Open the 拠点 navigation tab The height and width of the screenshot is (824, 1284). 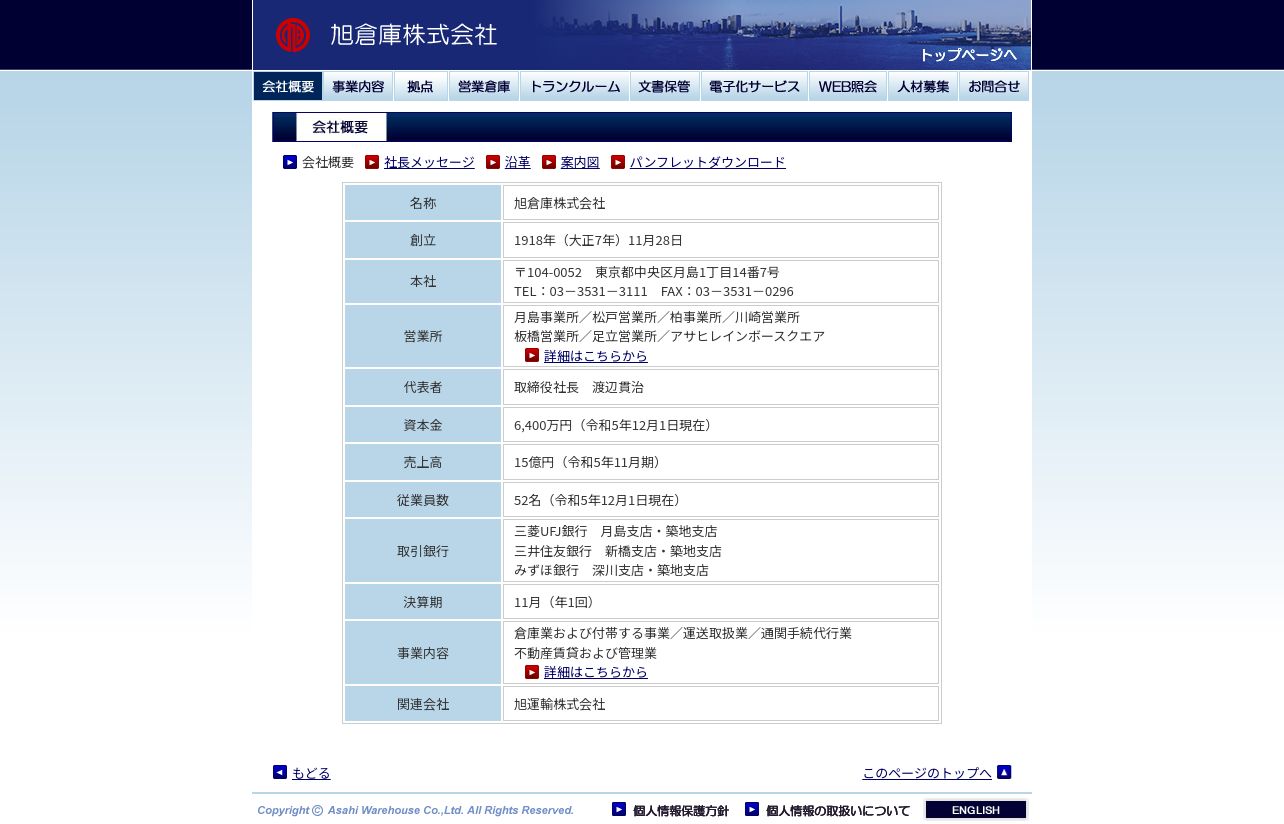(x=421, y=86)
